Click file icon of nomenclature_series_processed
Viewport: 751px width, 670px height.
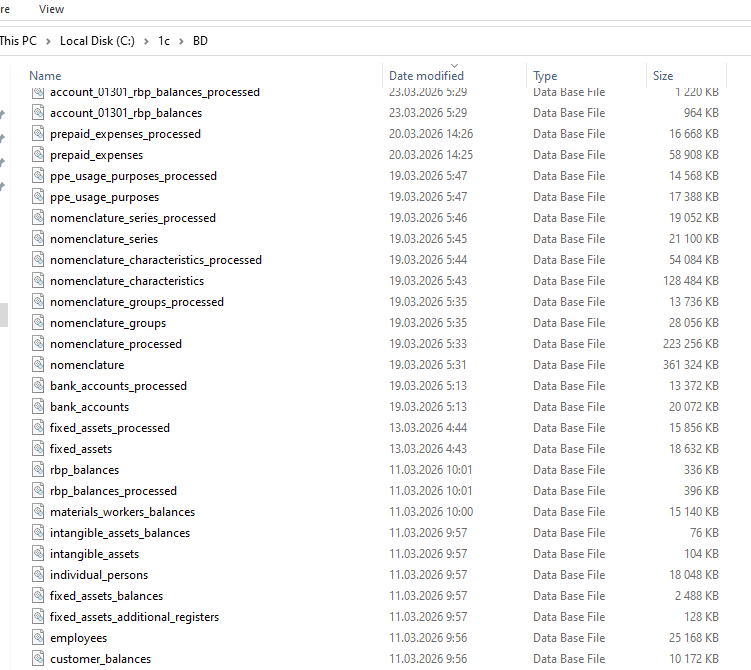click(38, 218)
